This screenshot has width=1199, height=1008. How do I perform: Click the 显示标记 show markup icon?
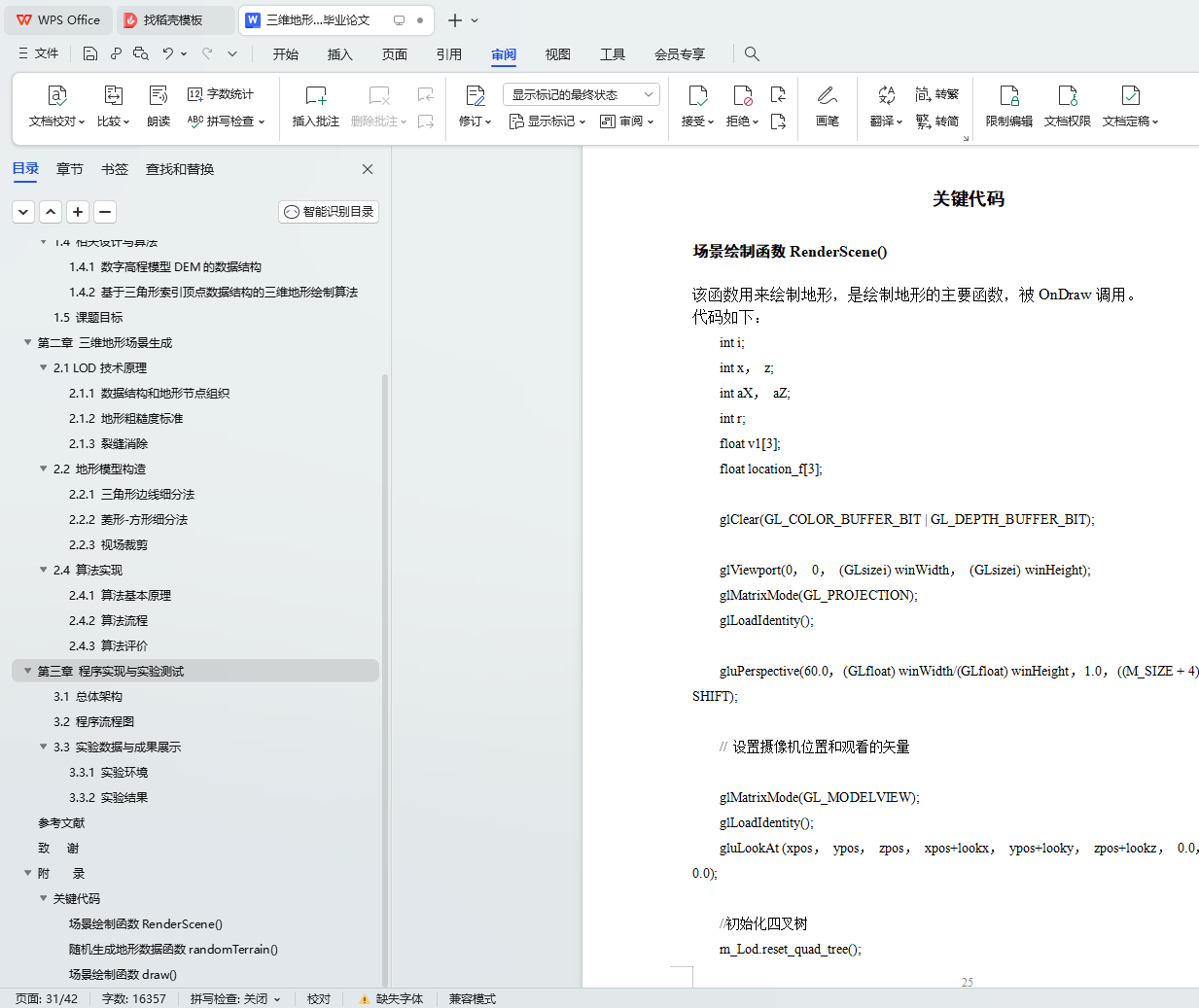pyautogui.click(x=516, y=122)
